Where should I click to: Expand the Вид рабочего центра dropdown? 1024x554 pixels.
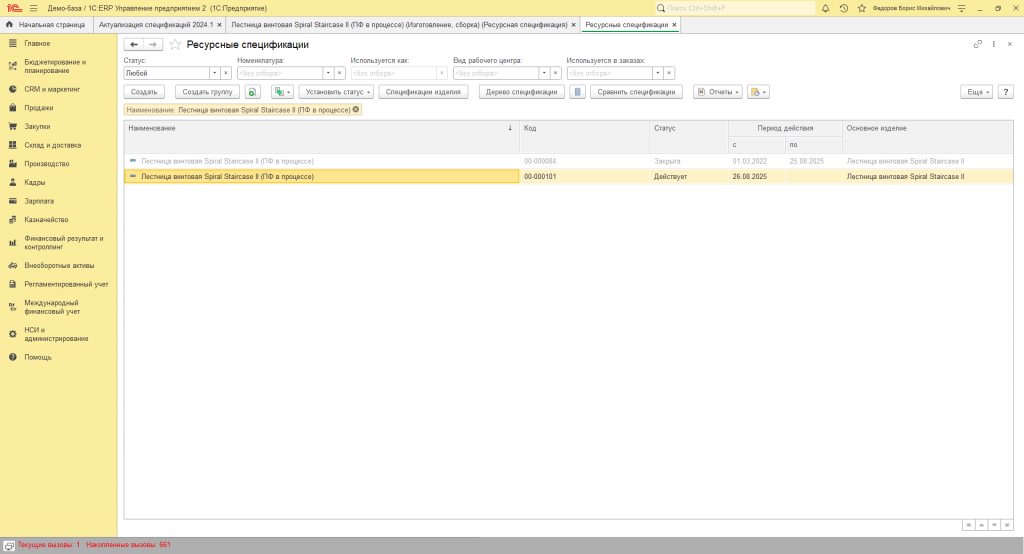(x=544, y=73)
